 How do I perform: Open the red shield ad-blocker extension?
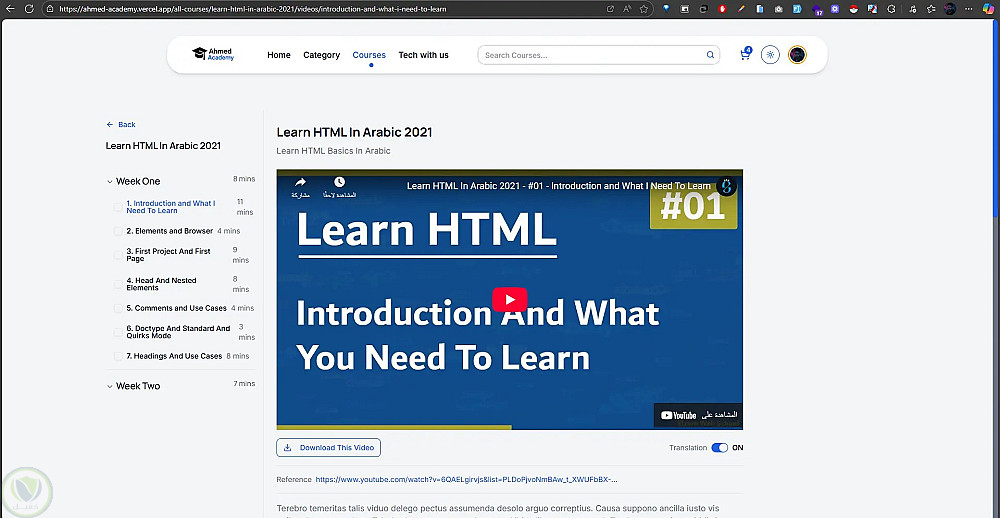click(x=723, y=9)
